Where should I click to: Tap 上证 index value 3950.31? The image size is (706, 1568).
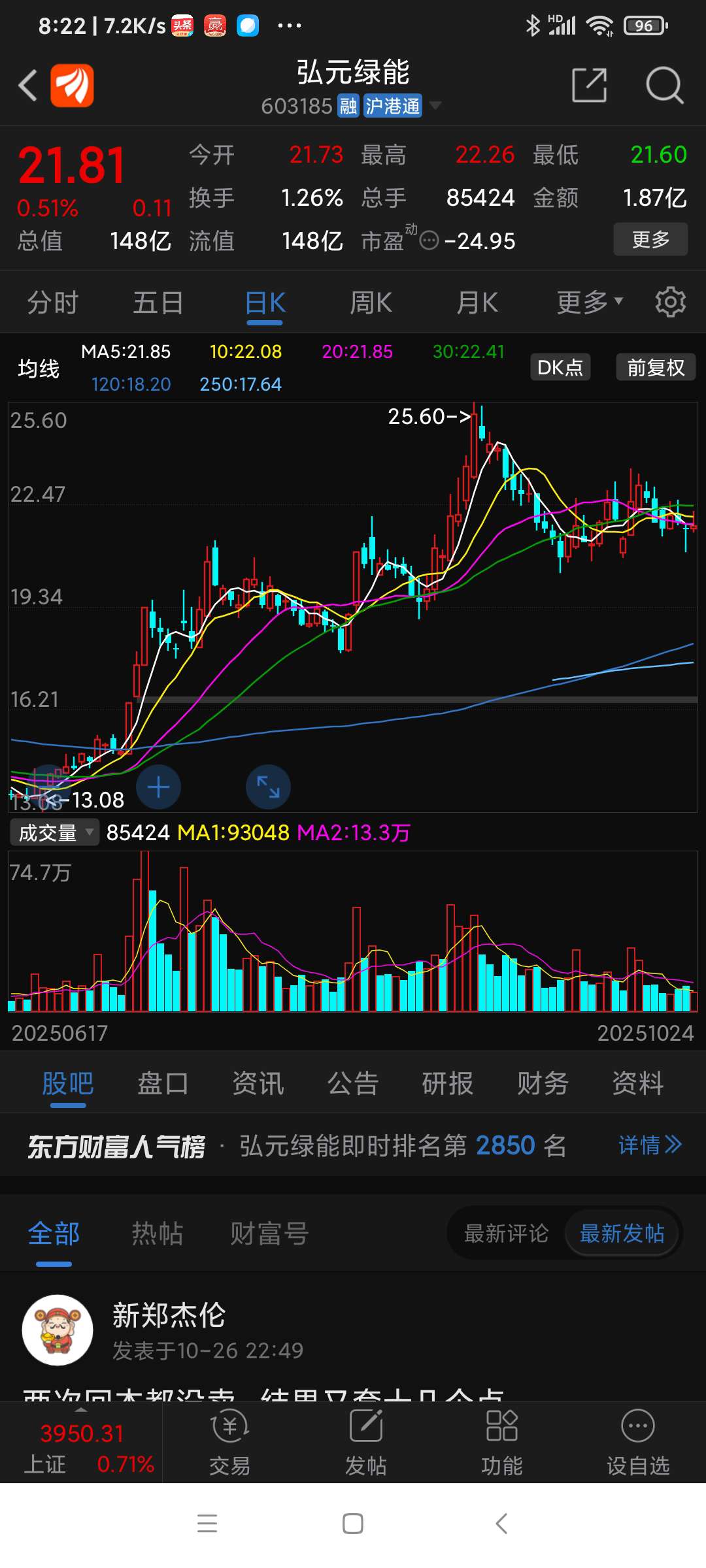(82, 1433)
